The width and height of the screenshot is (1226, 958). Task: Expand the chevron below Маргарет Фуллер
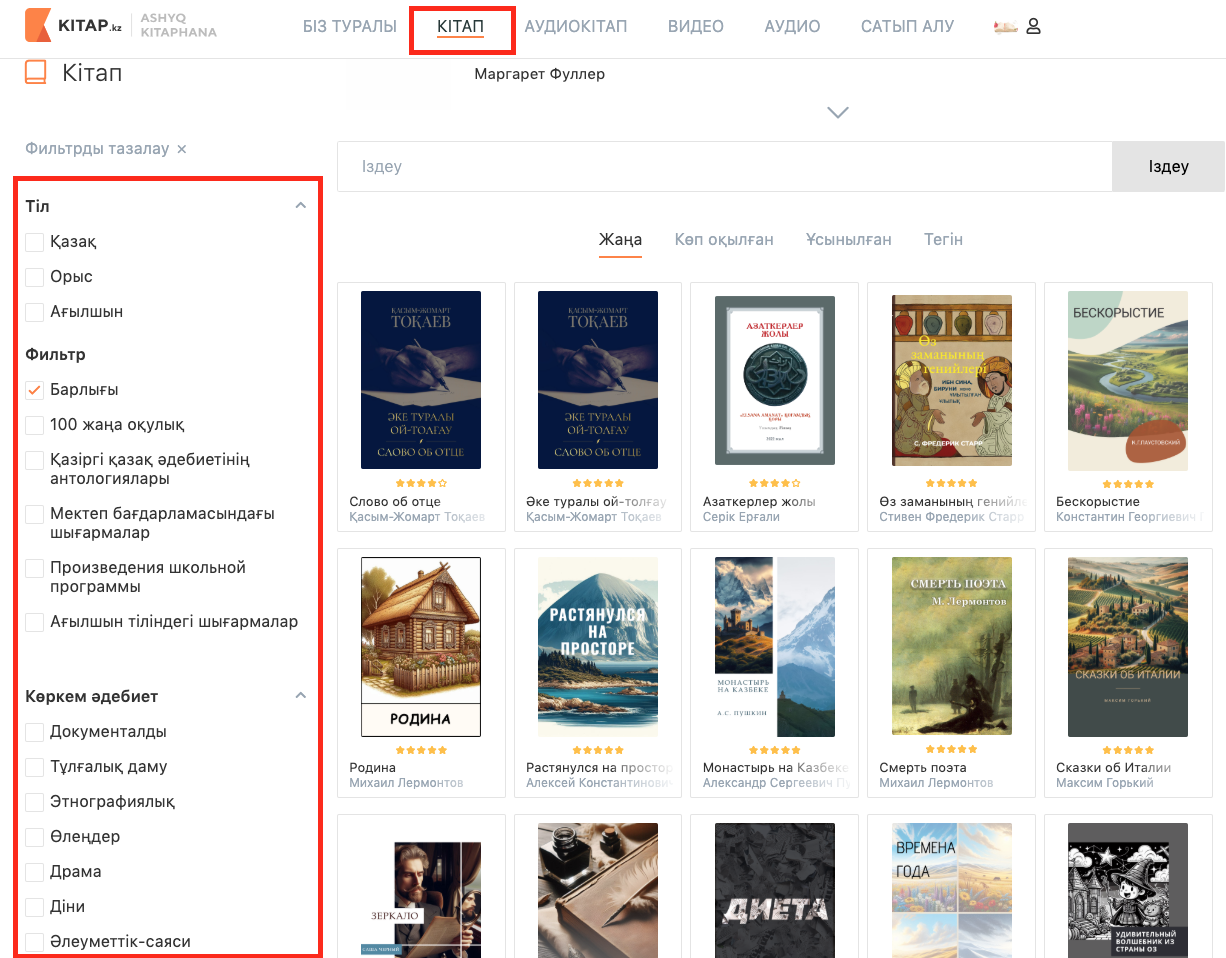(838, 113)
